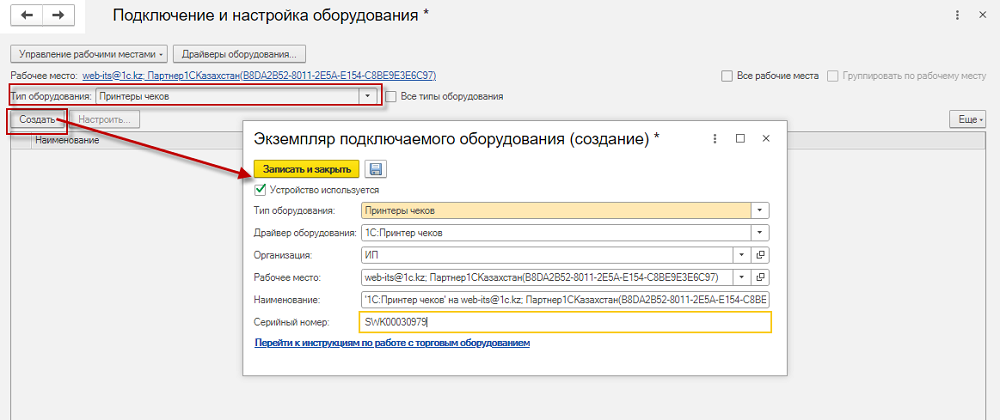Click the floppy disk save icon
1000x420 pixels.
pyautogui.click(x=376, y=169)
